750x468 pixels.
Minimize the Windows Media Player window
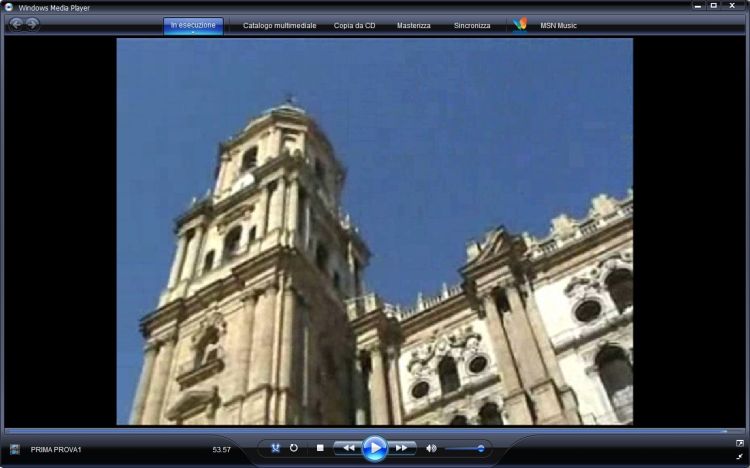698,6
